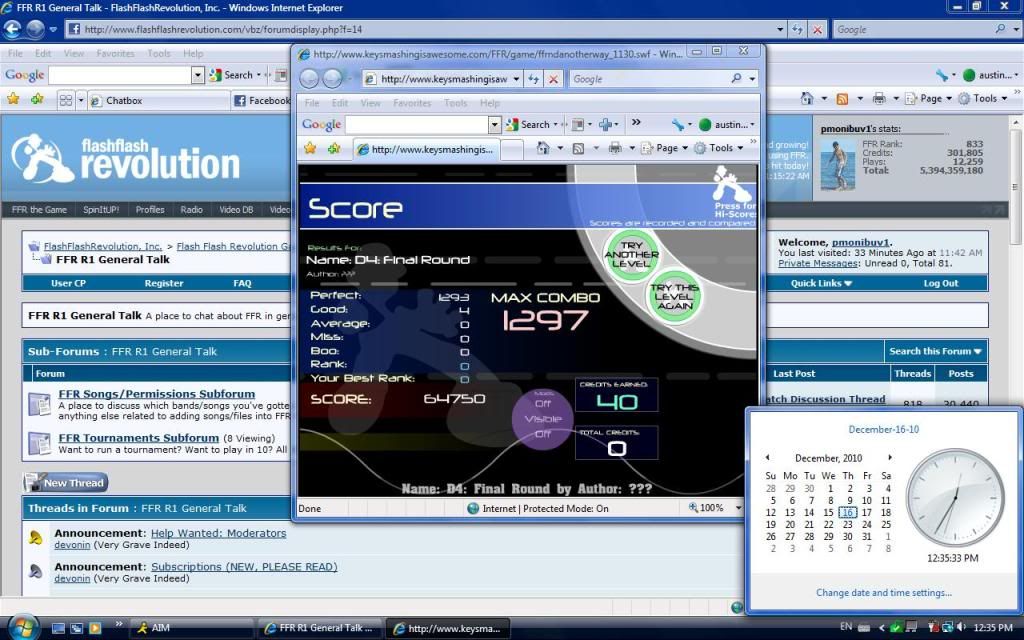The width and height of the screenshot is (1024, 640).
Task: Click the Home icon in popup toolbar
Action: [543, 148]
